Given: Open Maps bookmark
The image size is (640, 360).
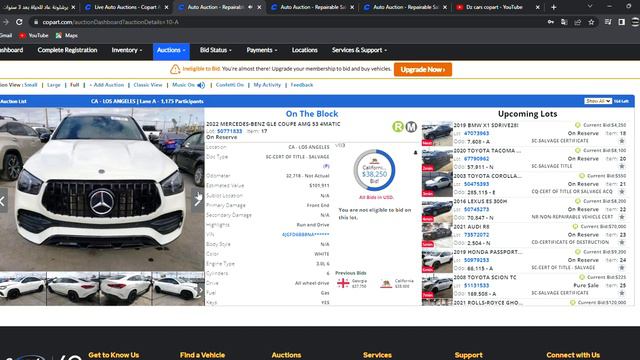Looking at the screenshot, I should 67,36.
